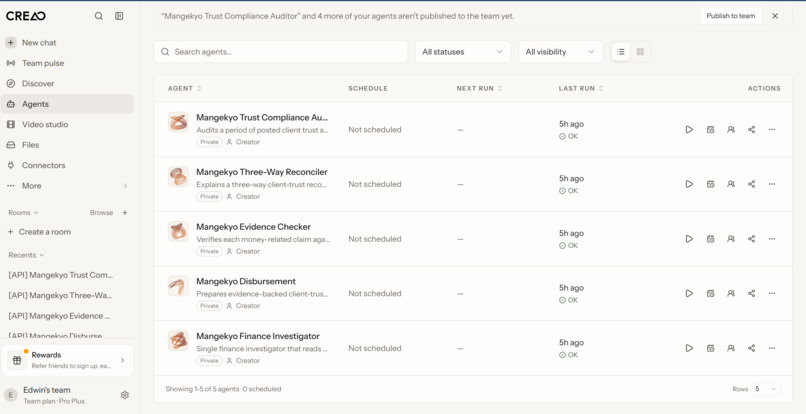The height and width of the screenshot is (414, 806).
Task: Run the Mangekyo Finance Investigator agent
Action: tap(689, 348)
